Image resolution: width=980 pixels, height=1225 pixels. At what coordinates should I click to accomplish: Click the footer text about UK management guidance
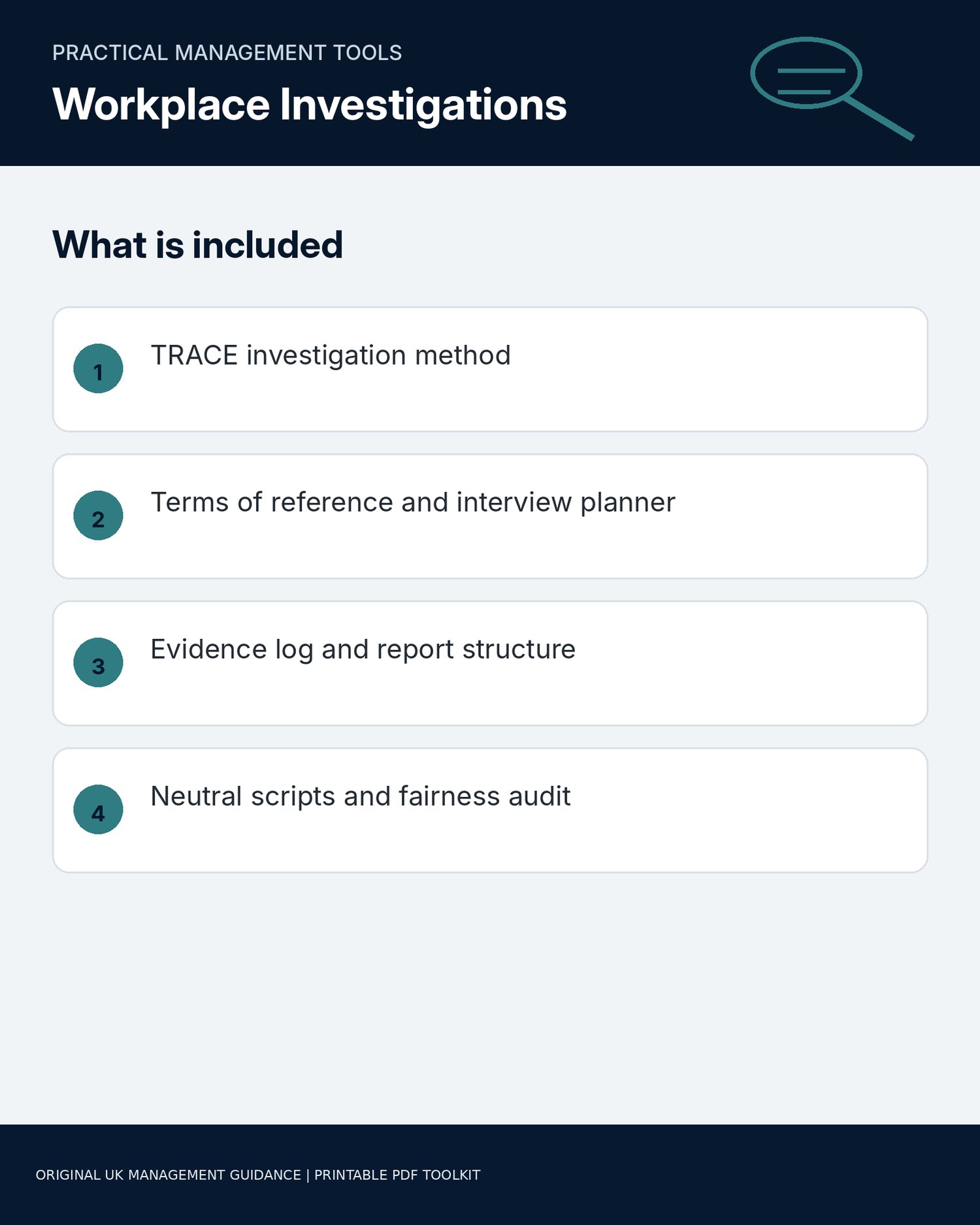(x=168, y=1175)
